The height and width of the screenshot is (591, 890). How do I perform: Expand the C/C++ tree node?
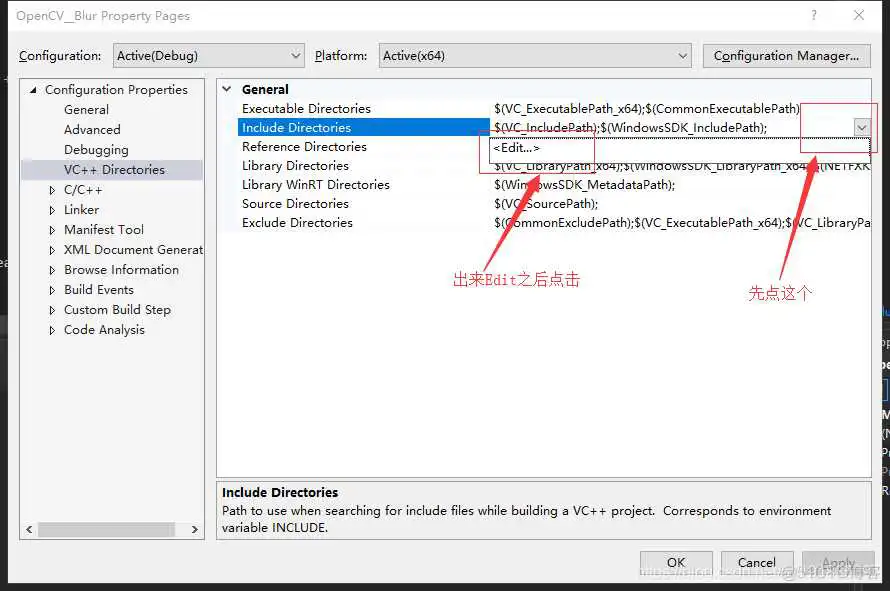(52, 190)
